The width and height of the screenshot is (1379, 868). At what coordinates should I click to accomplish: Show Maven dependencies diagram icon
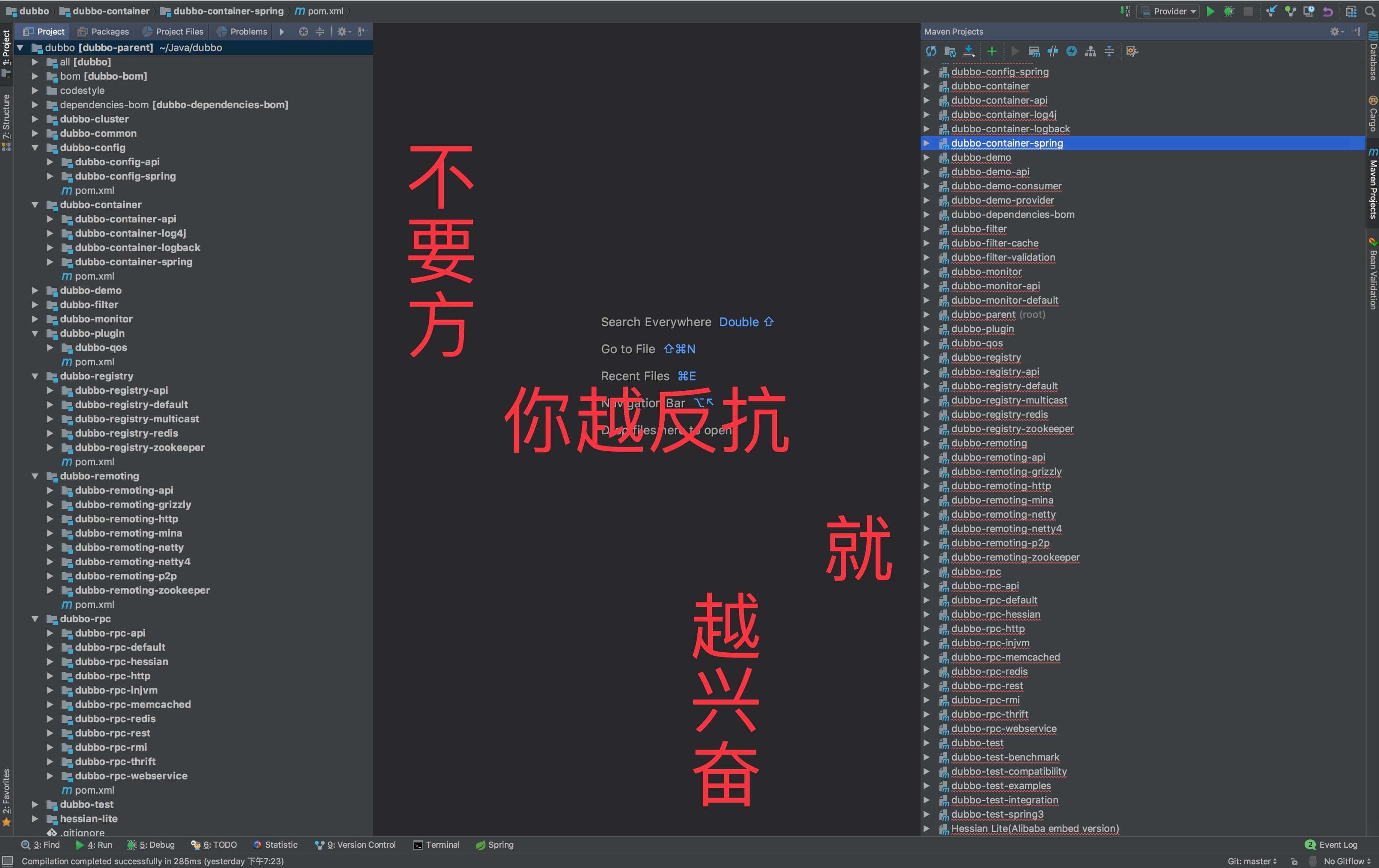point(1090,51)
